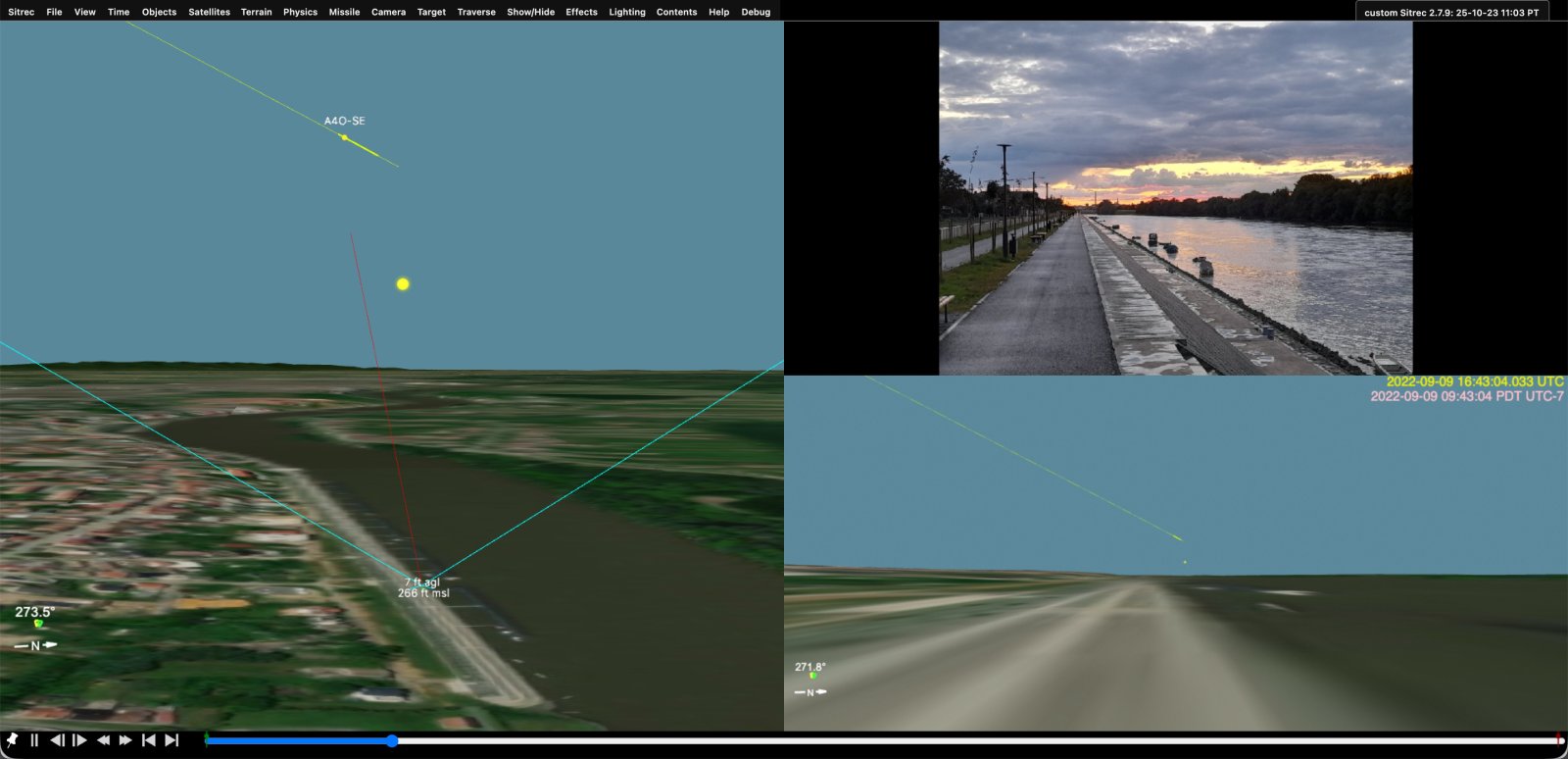
Task: Click the yellow sun marker in the sky
Action: click(403, 284)
